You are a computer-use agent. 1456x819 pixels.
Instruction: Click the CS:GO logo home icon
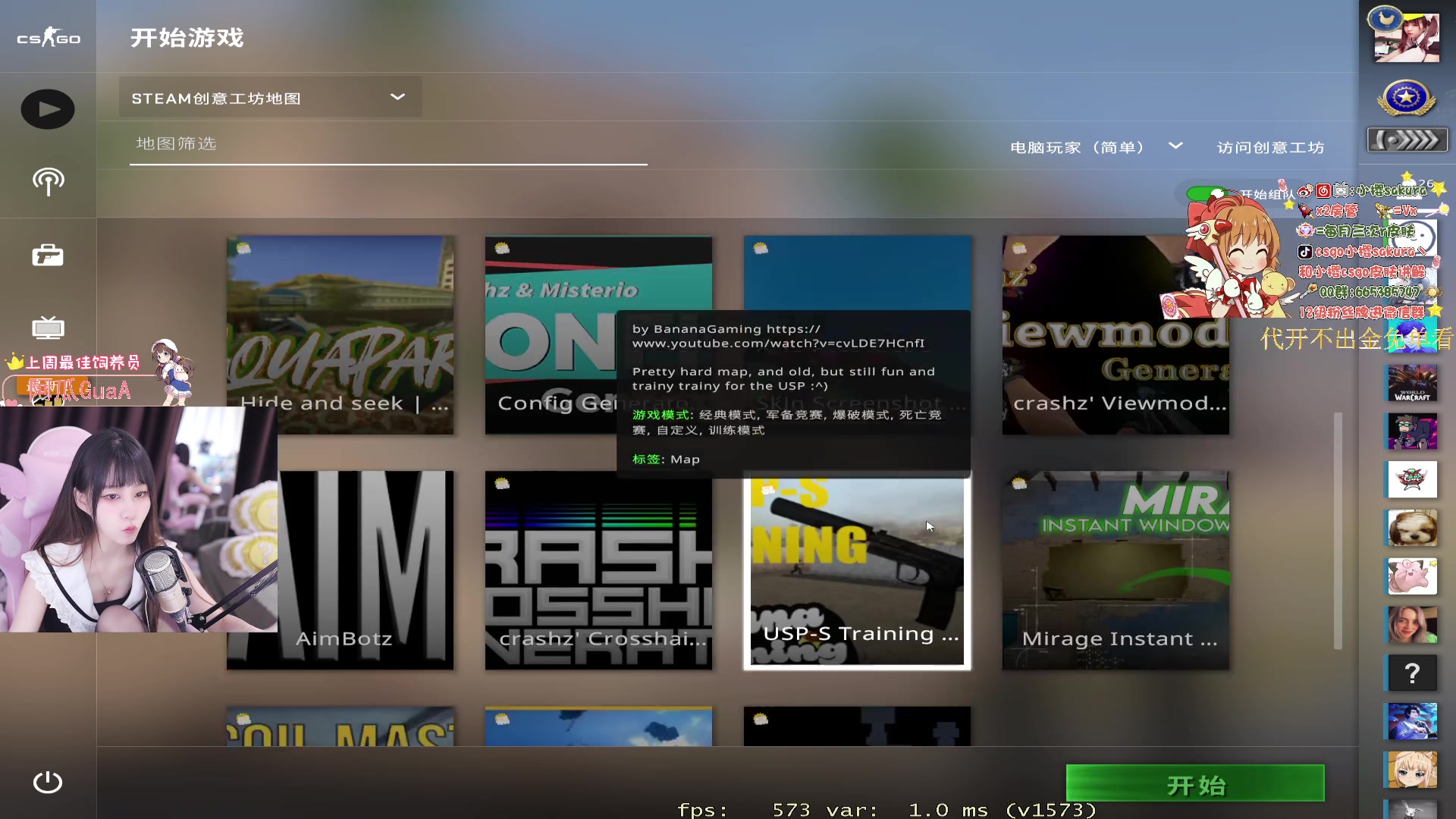coord(49,37)
